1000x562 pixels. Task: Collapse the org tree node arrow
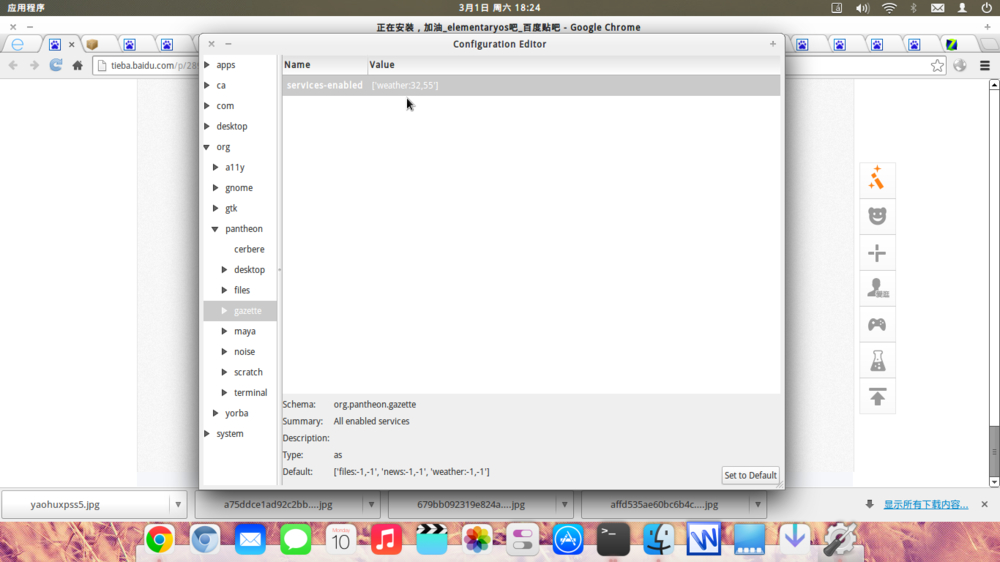pyautogui.click(x=207, y=147)
